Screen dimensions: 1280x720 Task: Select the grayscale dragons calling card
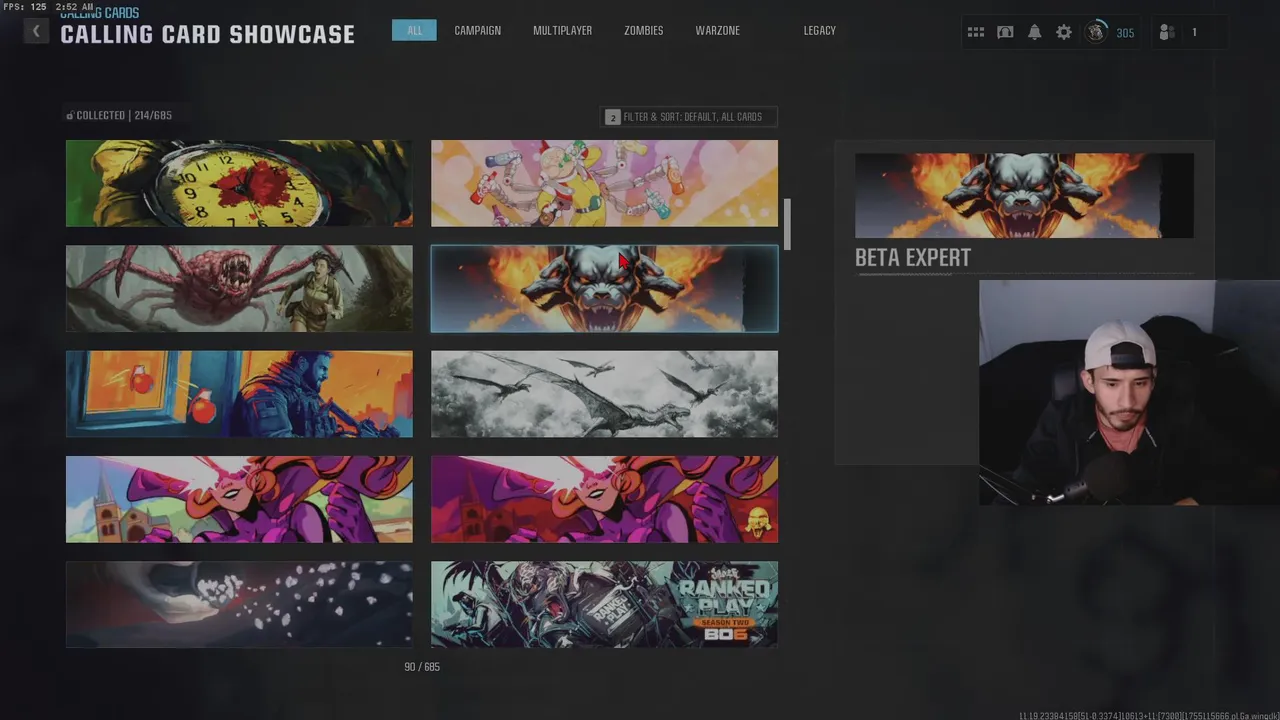(x=604, y=394)
